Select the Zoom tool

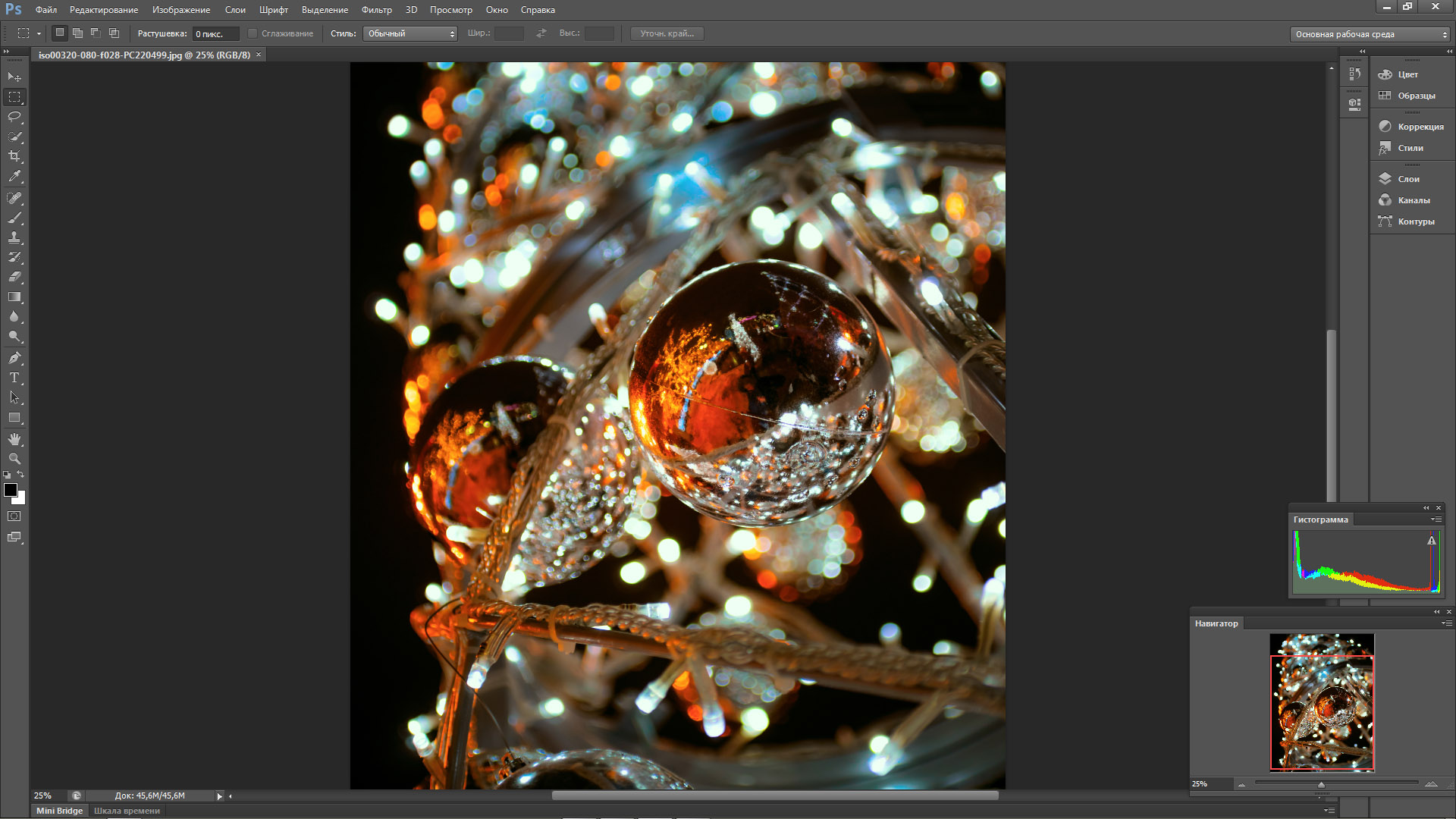[x=14, y=459]
